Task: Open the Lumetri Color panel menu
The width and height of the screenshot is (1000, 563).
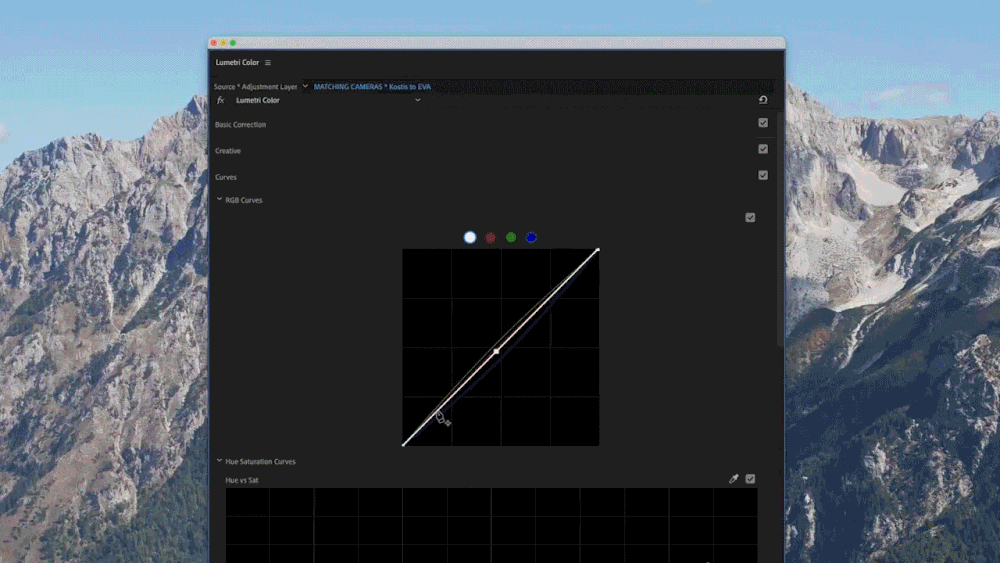Action: (x=268, y=62)
